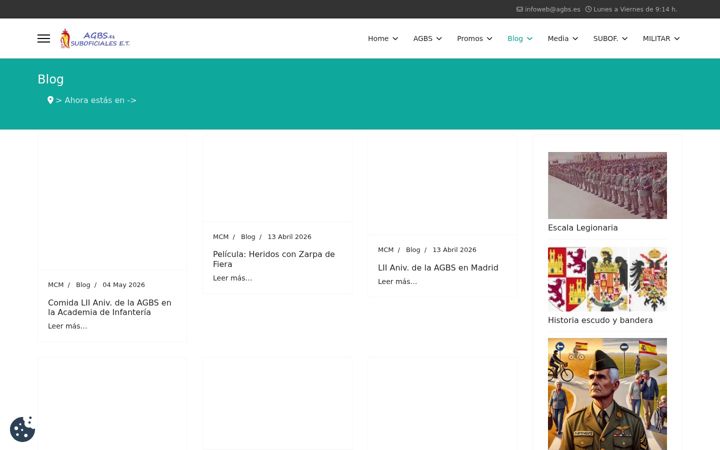
Task: Open article Película: Heridos con Zarpa de Fiera
Action: pyautogui.click(x=274, y=259)
